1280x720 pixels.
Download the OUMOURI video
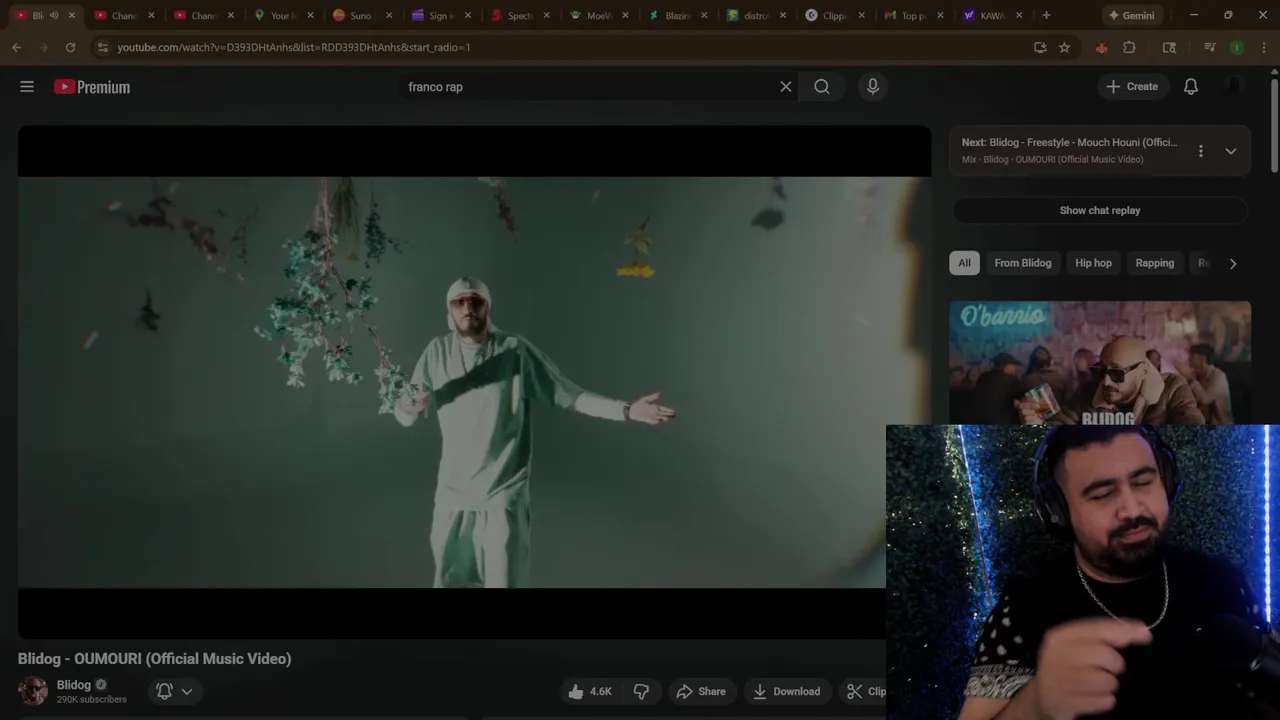click(x=786, y=692)
